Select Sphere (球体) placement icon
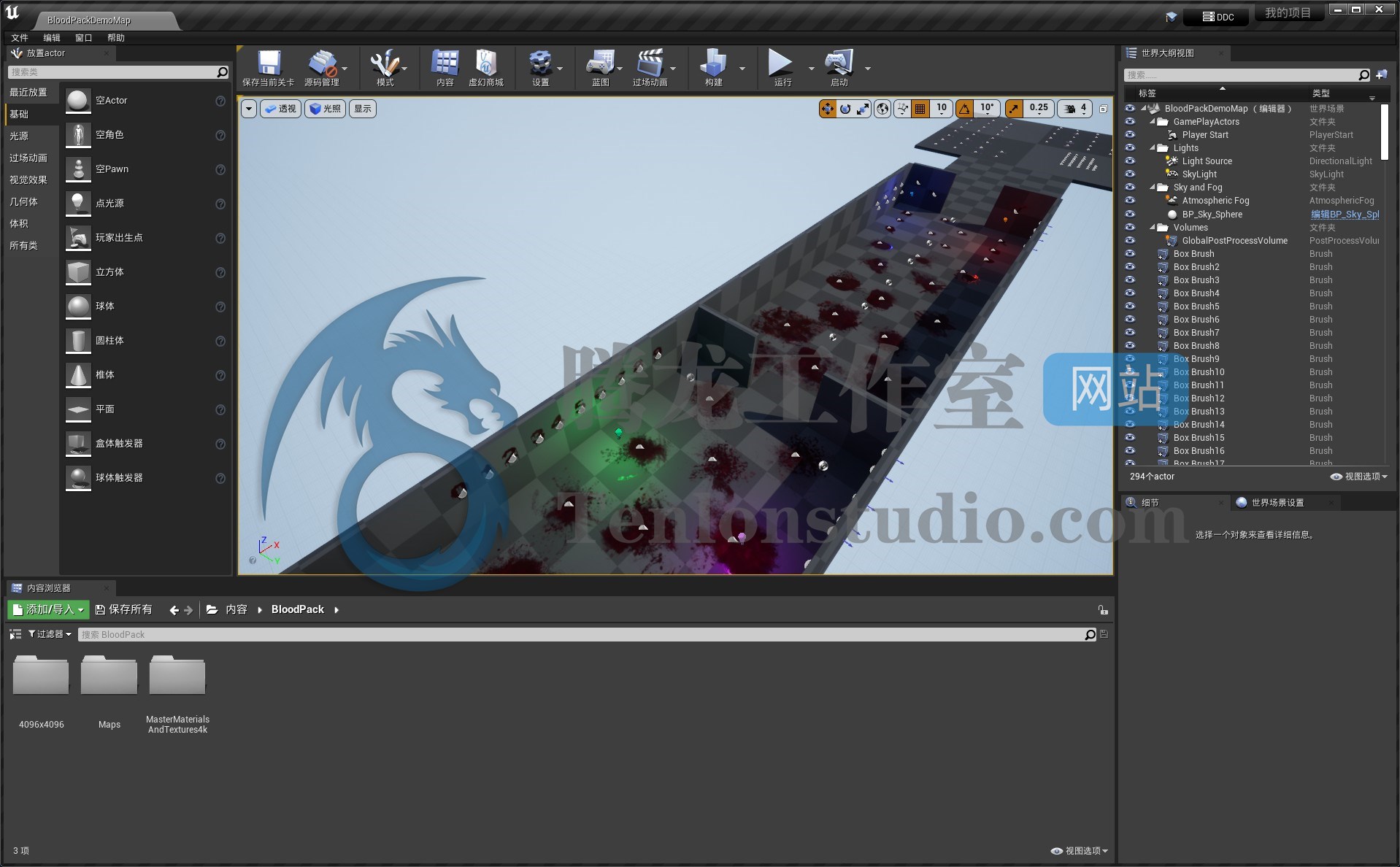Viewport: 1400px width, 867px height. point(78,307)
